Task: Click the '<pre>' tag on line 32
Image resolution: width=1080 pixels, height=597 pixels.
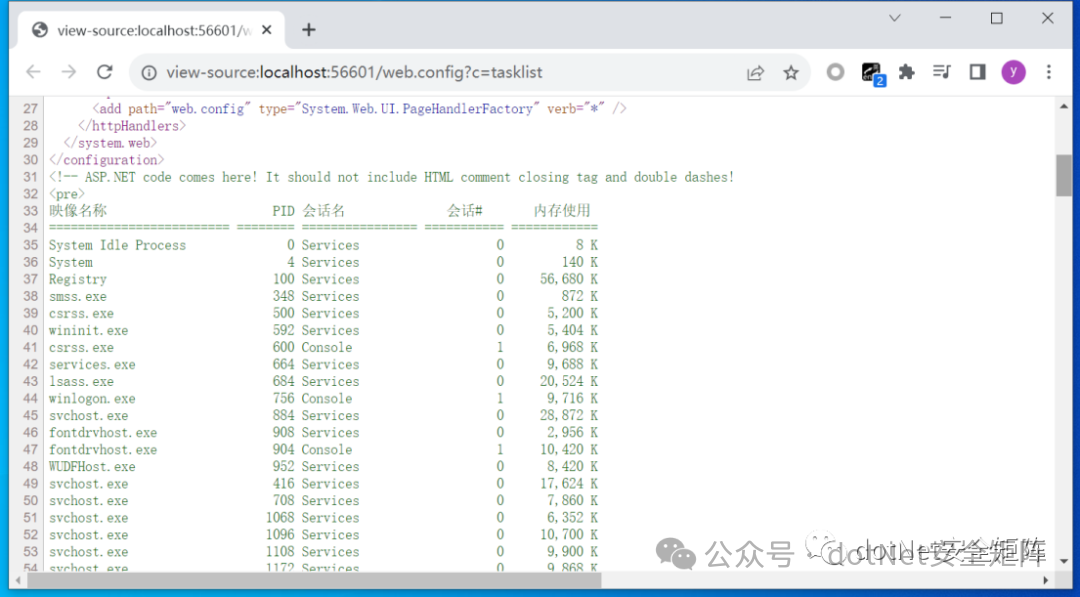Action: tap(67, 194)
